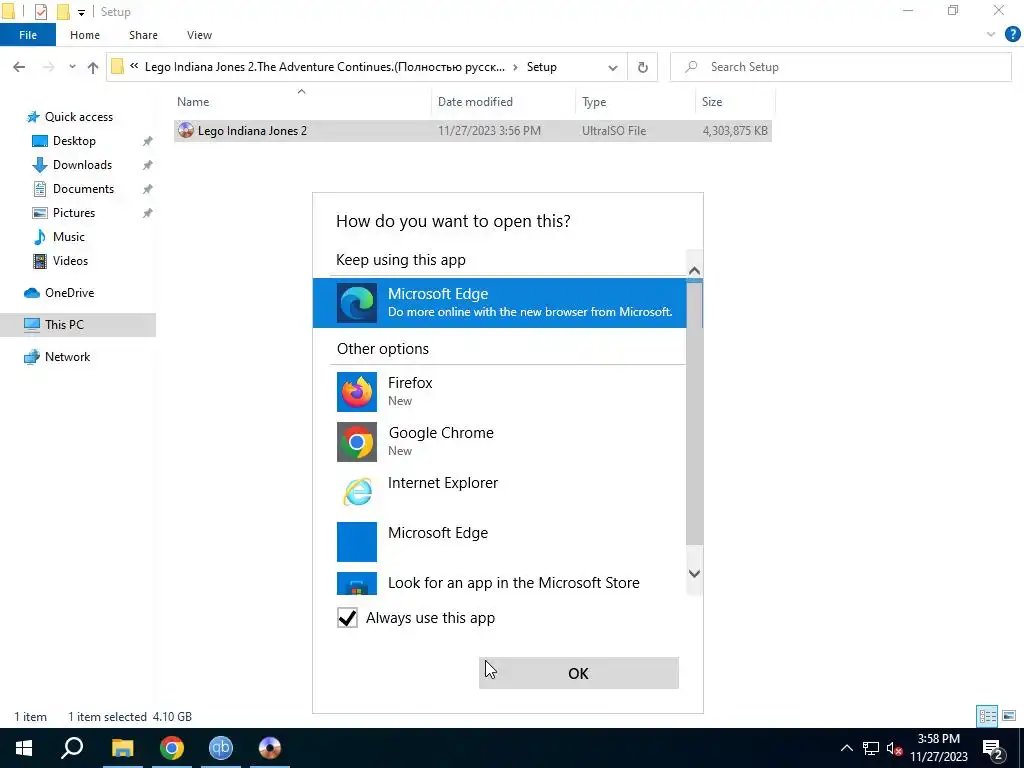Image resolution: width=1024 pixels, height=768 pixels.
Task: Open the taskbar clock and date
Action: tap(938, 748)
